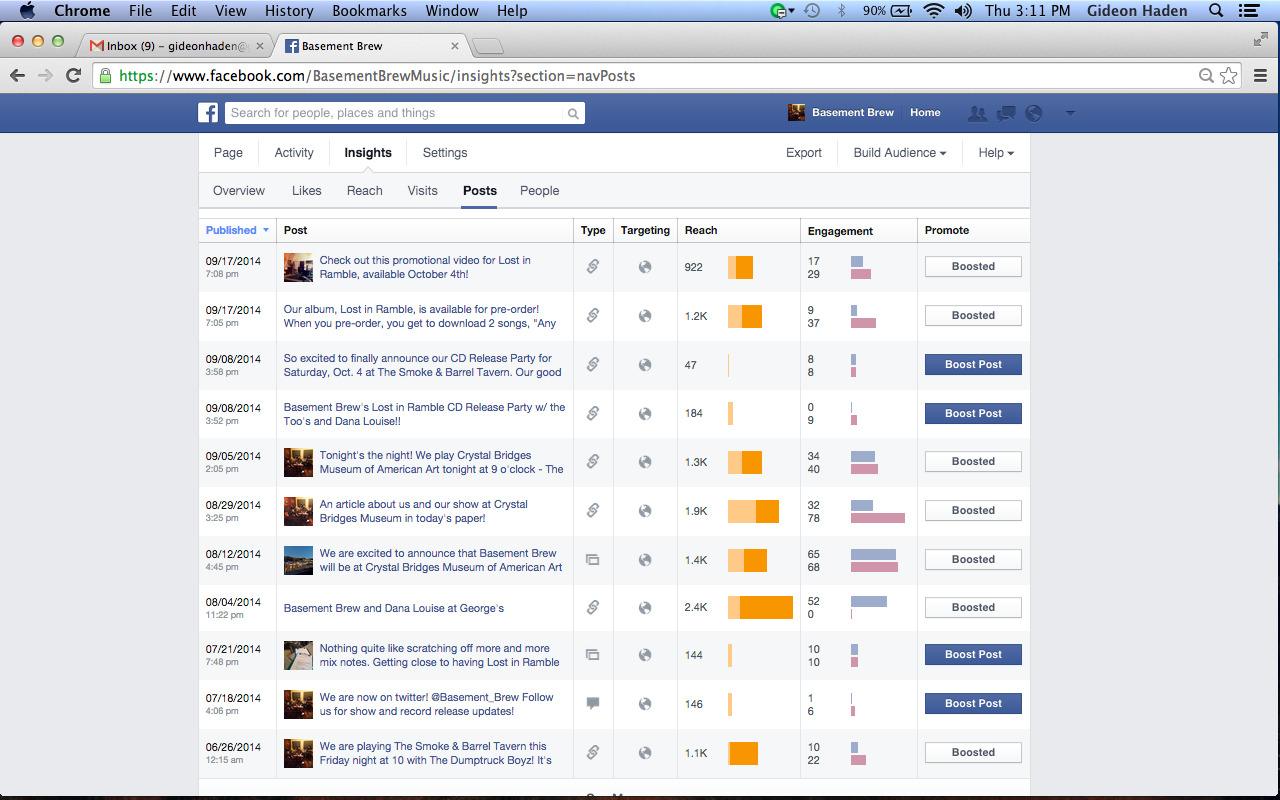Screen dimensions: 1280x800
Task: Click the volume icon in menu bar
Action: [x=963, y=11]
